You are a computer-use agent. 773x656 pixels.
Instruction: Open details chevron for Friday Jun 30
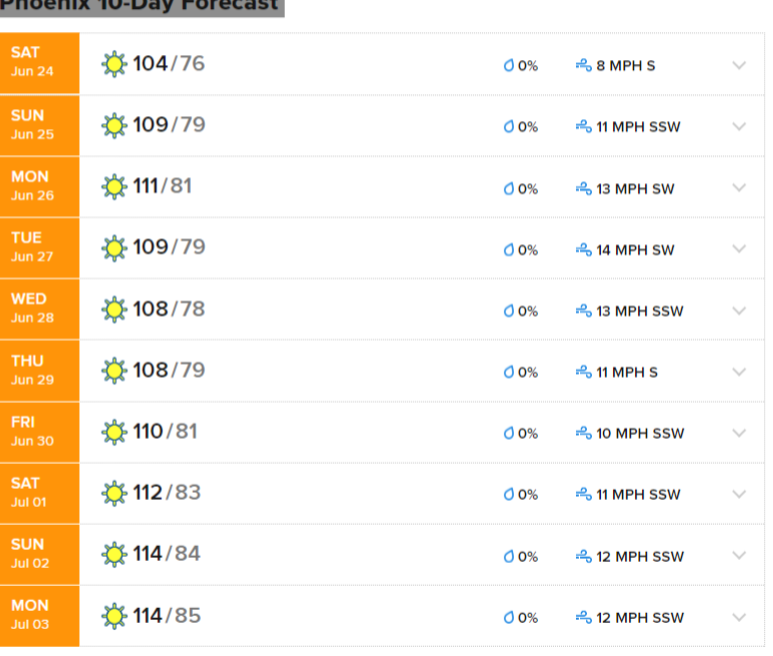coord(739,433)
